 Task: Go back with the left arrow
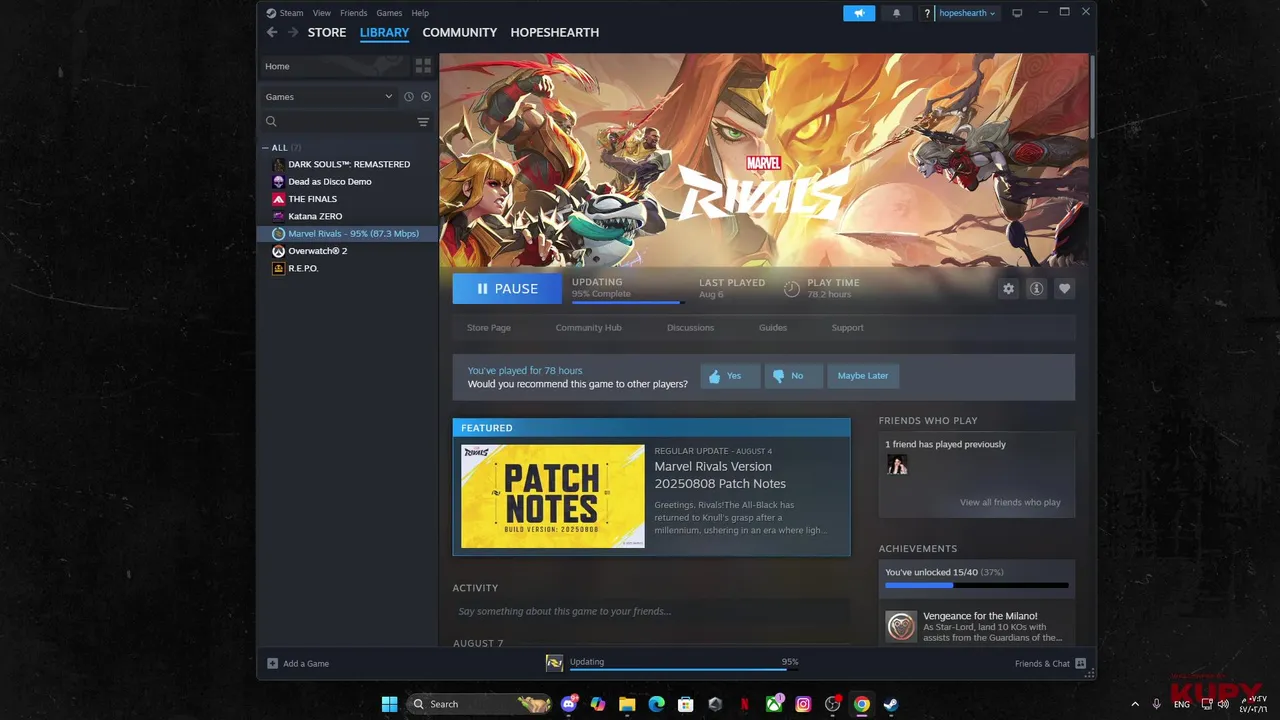click(272, 32)
